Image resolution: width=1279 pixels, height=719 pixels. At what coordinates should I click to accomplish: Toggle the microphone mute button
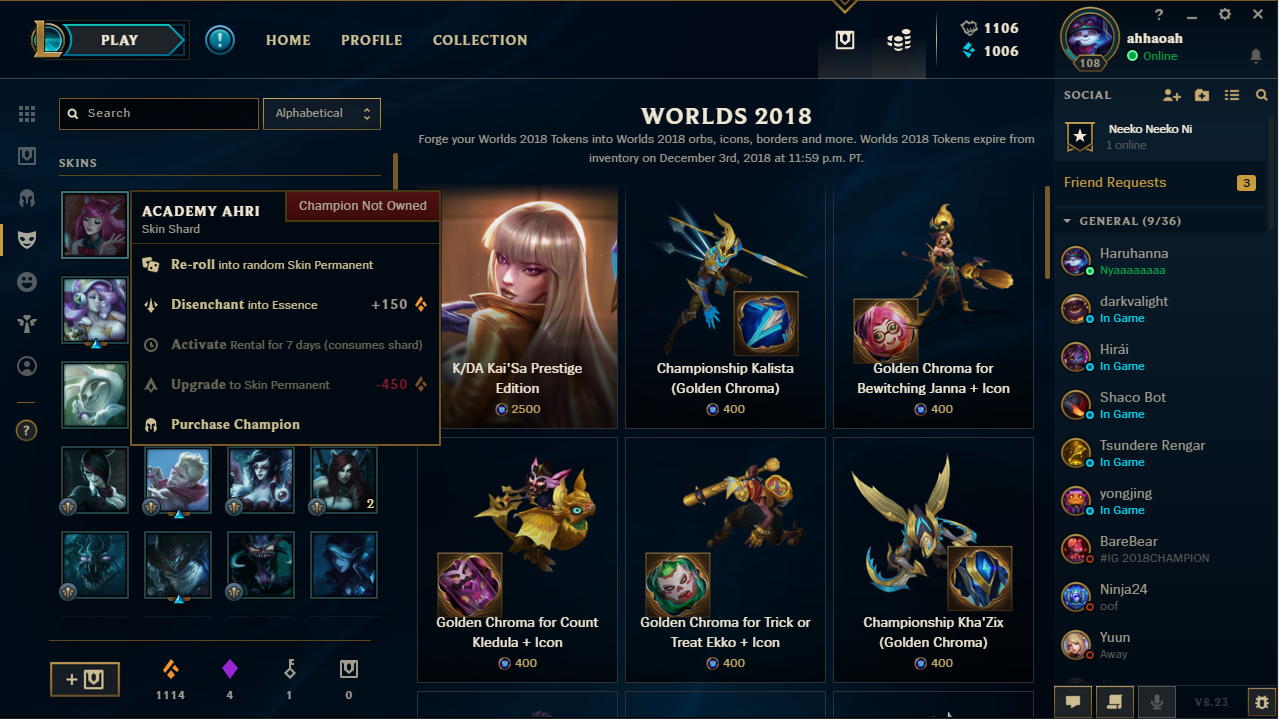coord(1157,702)
